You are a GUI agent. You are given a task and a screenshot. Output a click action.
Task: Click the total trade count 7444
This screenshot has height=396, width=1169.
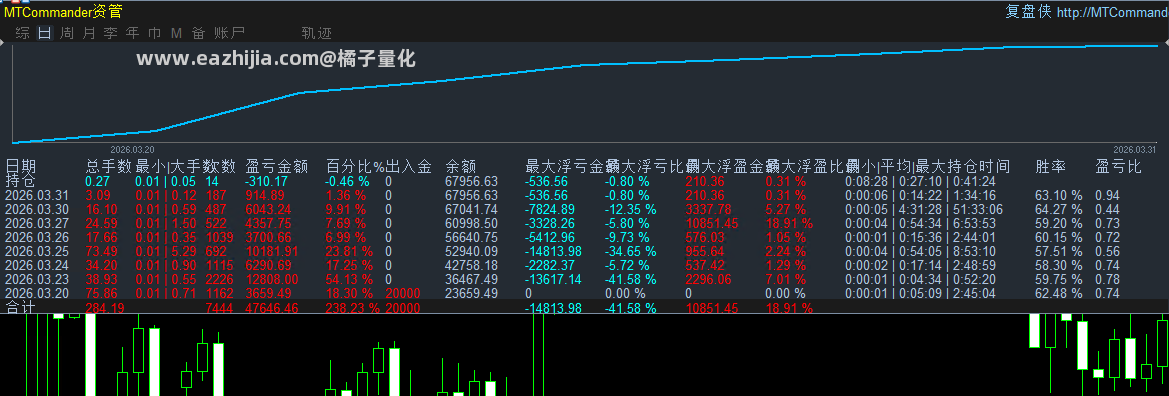pos(219,307)
